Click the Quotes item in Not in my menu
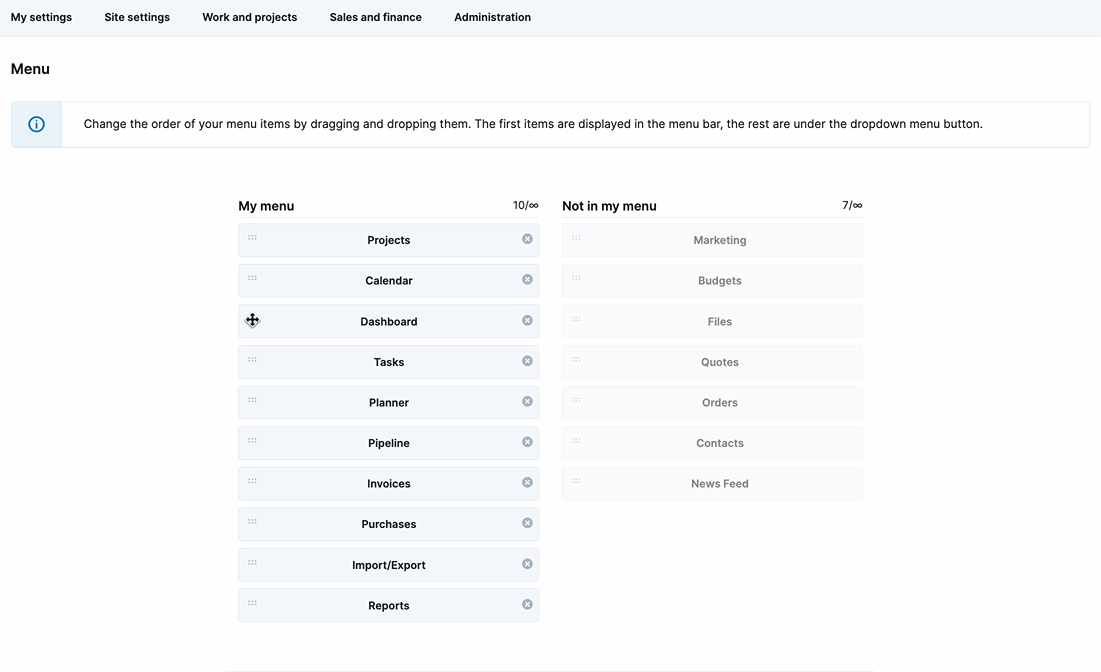This screenshot has height=672, width=1101. tap(712, 362)
